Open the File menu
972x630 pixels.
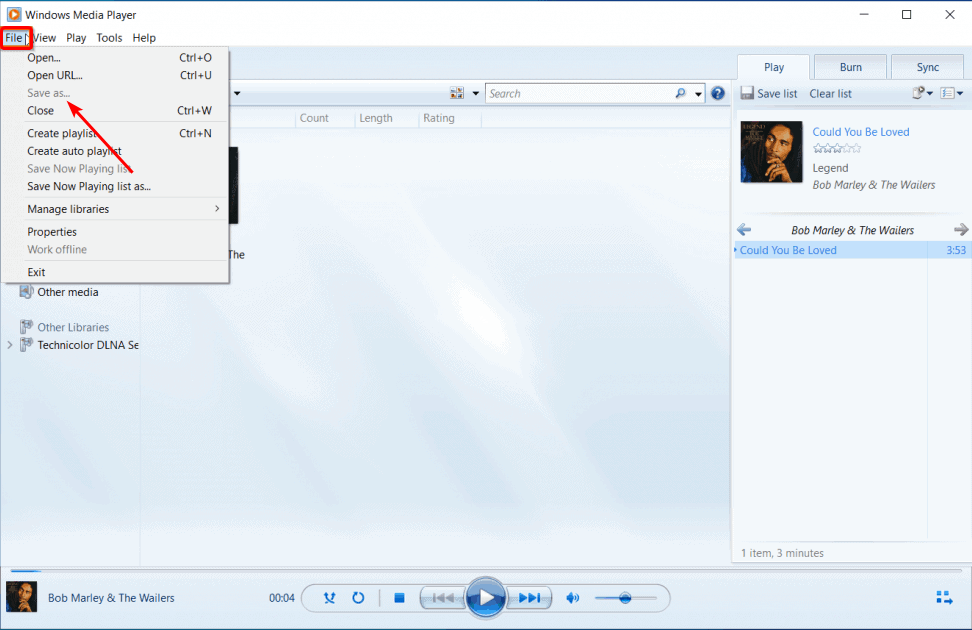pyautogui.click(x=14, y=38)
